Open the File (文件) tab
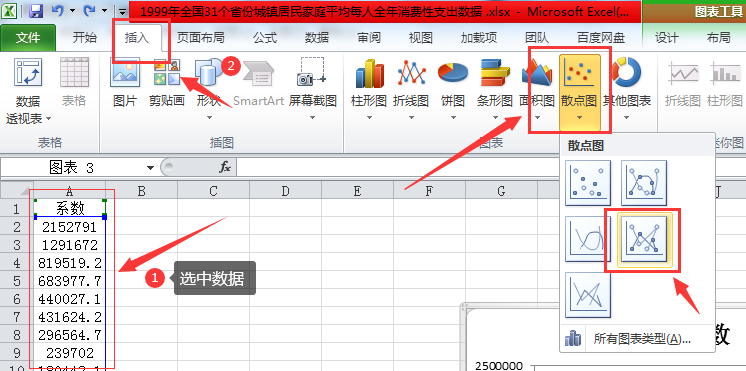Viewport: 746px width, 371px height. click(x=28, y=38)
